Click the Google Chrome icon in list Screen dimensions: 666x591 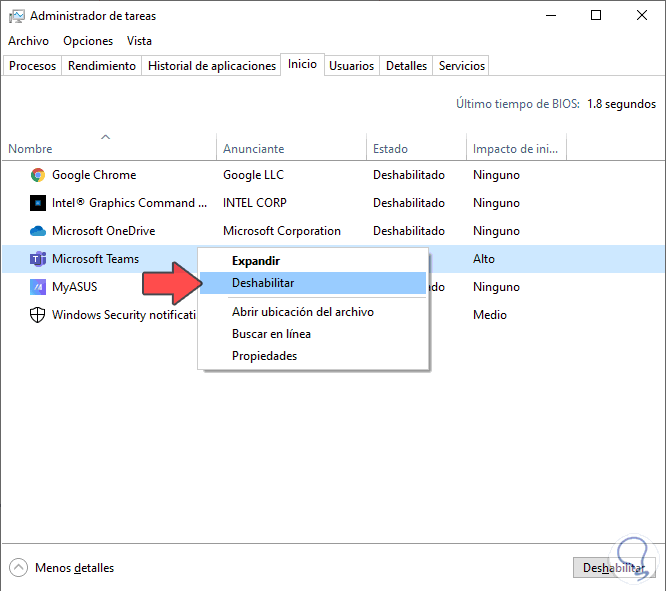(x=38, y=175)
